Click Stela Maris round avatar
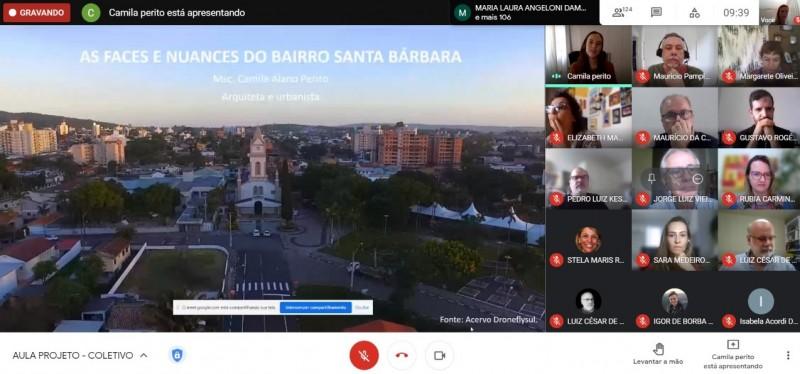 point(588,240)
